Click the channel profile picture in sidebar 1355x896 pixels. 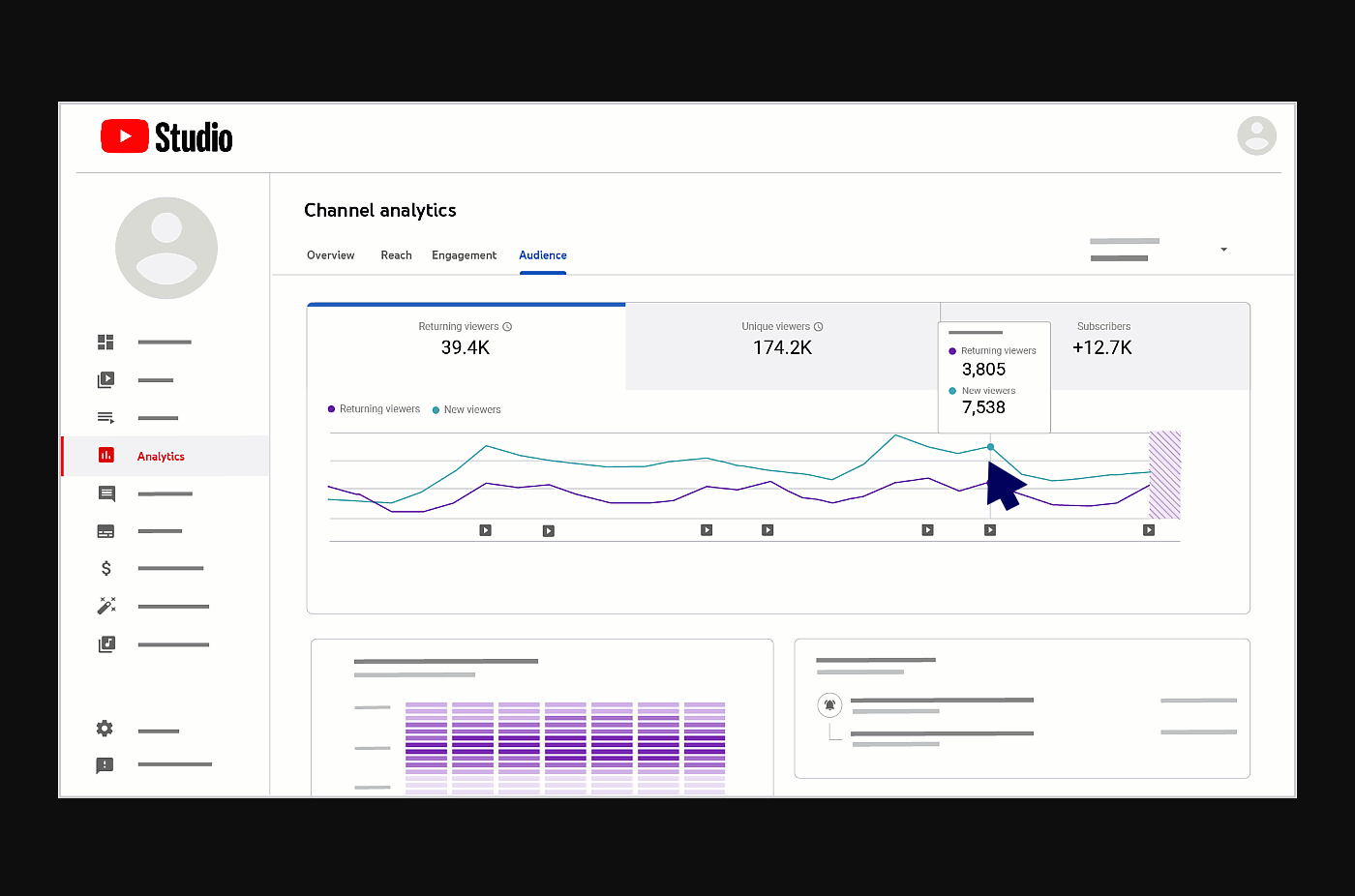point(166,248)
